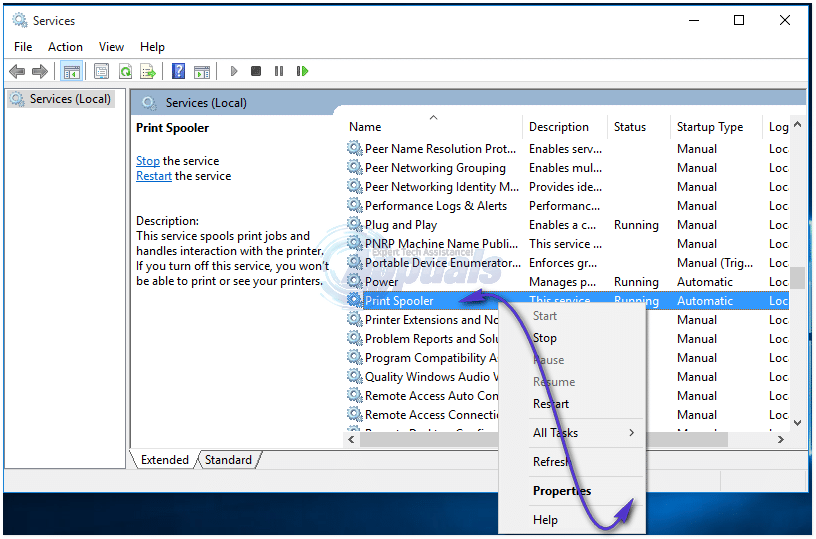Sort list by Startup Type column

pyautogui.click(x=710, y=127)
